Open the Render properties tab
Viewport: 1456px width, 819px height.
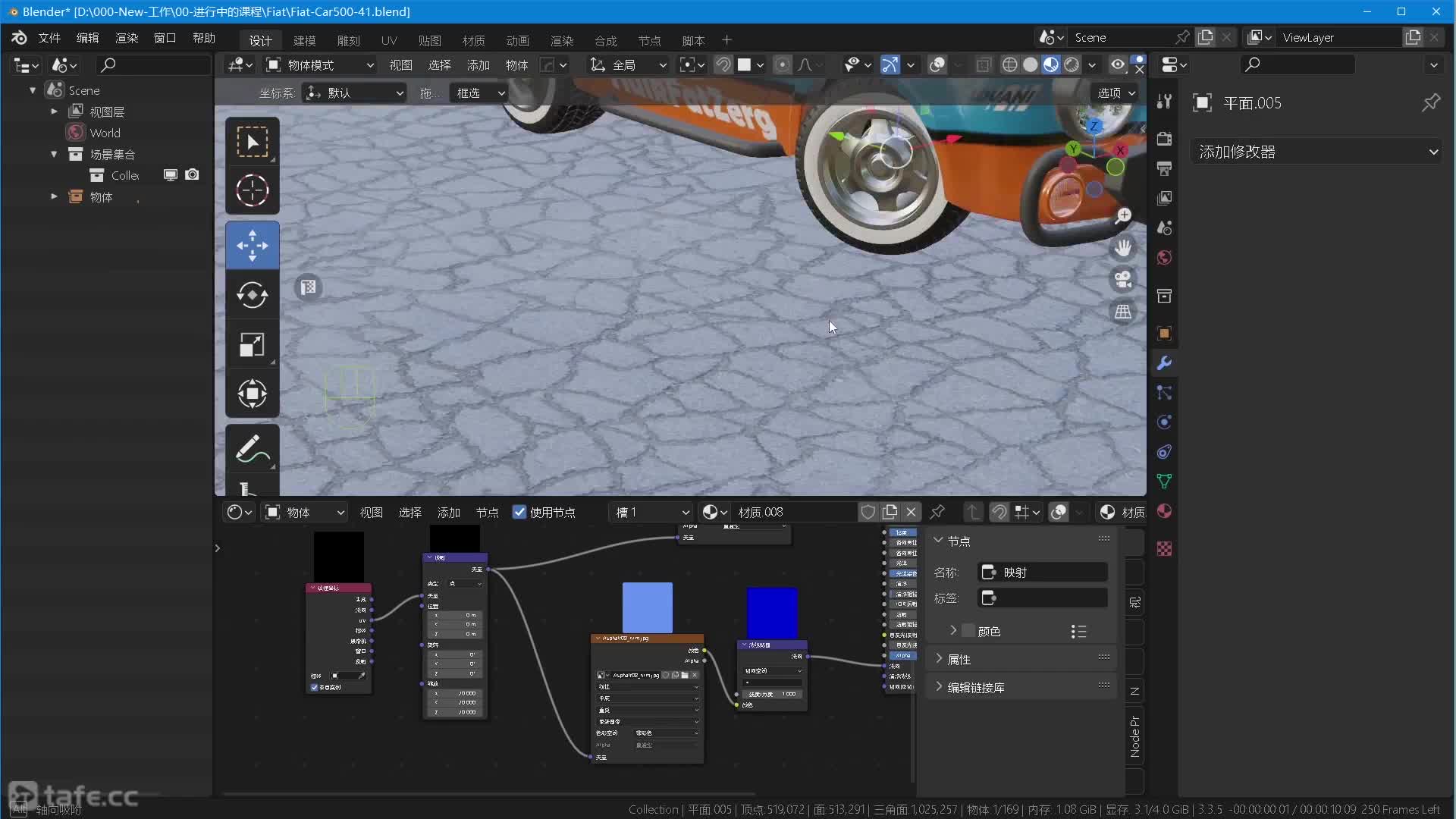pyautogui.click(x=1164, y=139)
